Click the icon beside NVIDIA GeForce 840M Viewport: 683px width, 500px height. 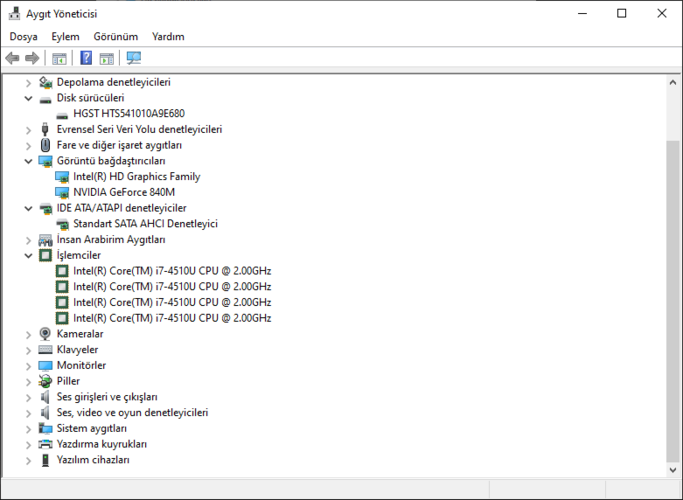pos(62,193)
